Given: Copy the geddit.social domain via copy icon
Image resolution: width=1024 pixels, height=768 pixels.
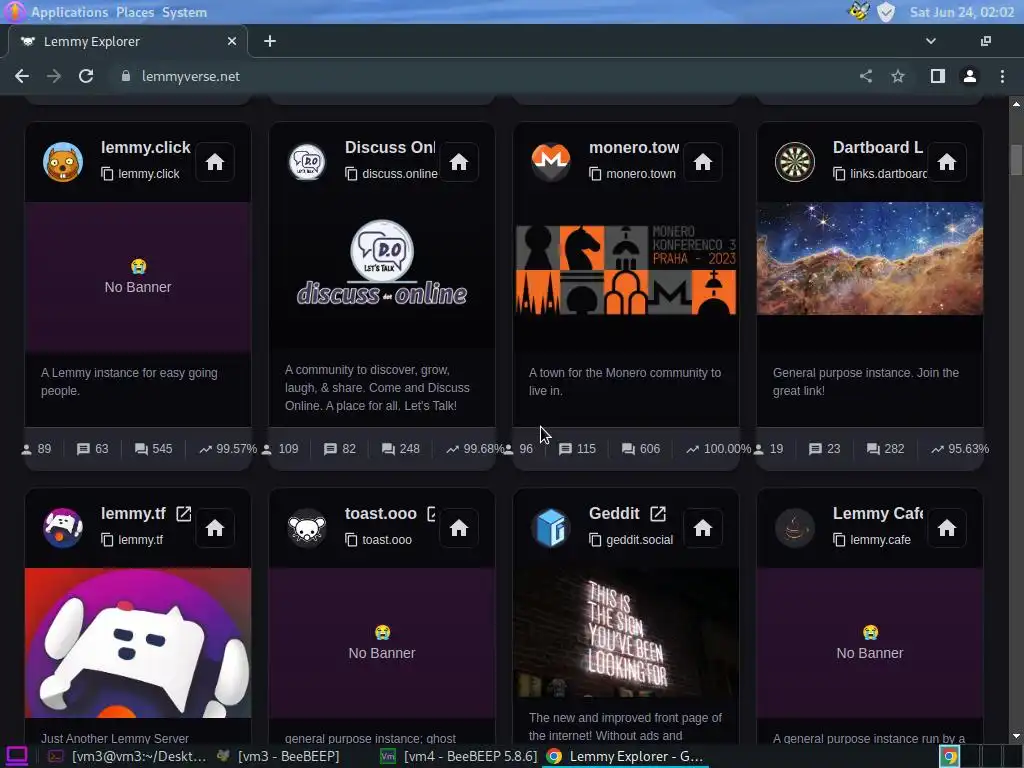Looking at the screenshot, I should [595, 539].
